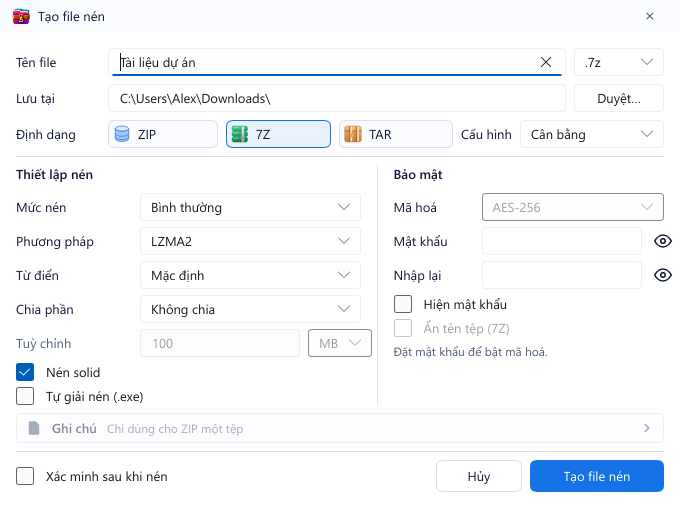This screenshot has height=508, width=680.
Task: Click the Hủy cancel button
Action: click(x=479, y=476)
